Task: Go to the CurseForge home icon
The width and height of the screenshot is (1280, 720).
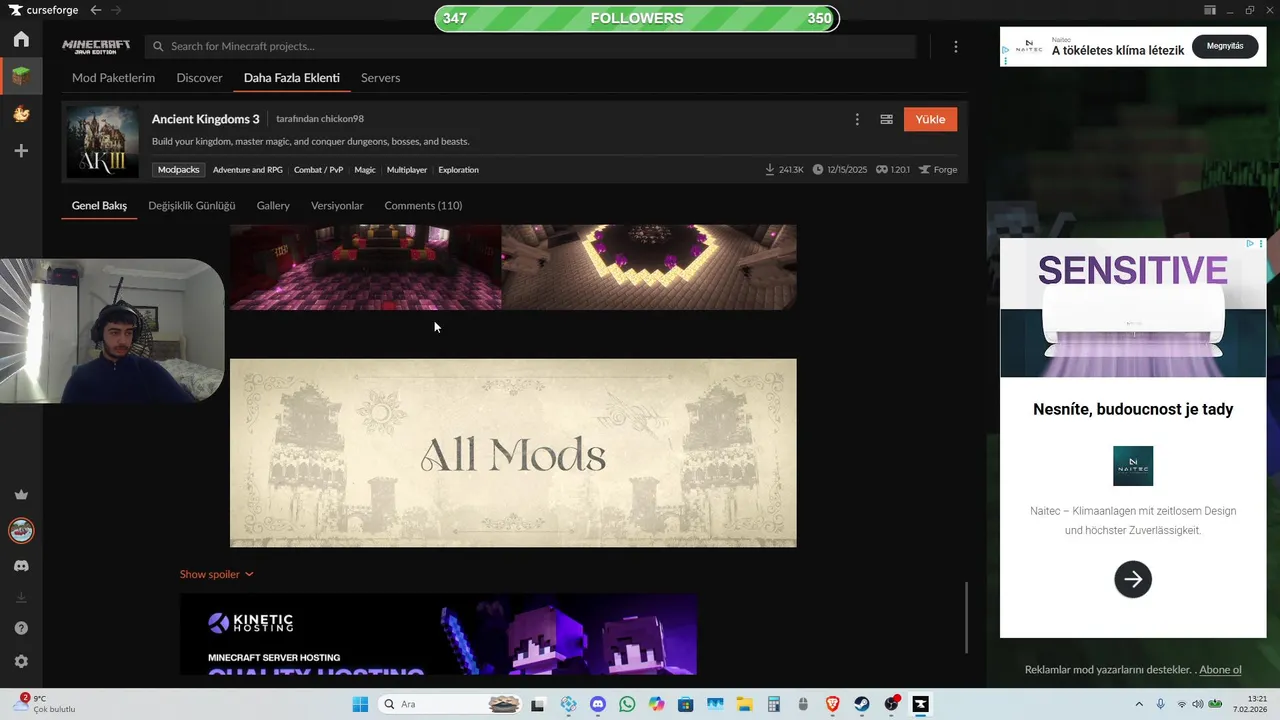Action: pyautogui.click(x=21, y=39)
